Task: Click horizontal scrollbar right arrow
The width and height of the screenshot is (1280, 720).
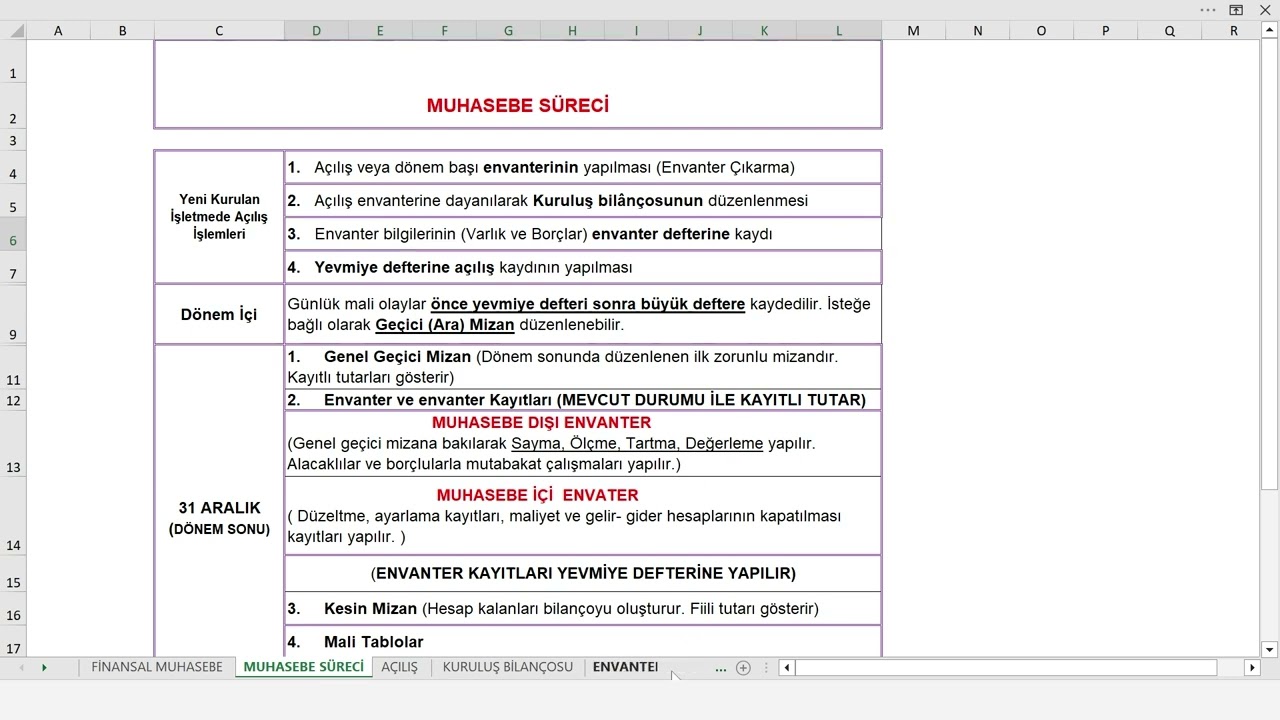Action: pos(1252,668)
